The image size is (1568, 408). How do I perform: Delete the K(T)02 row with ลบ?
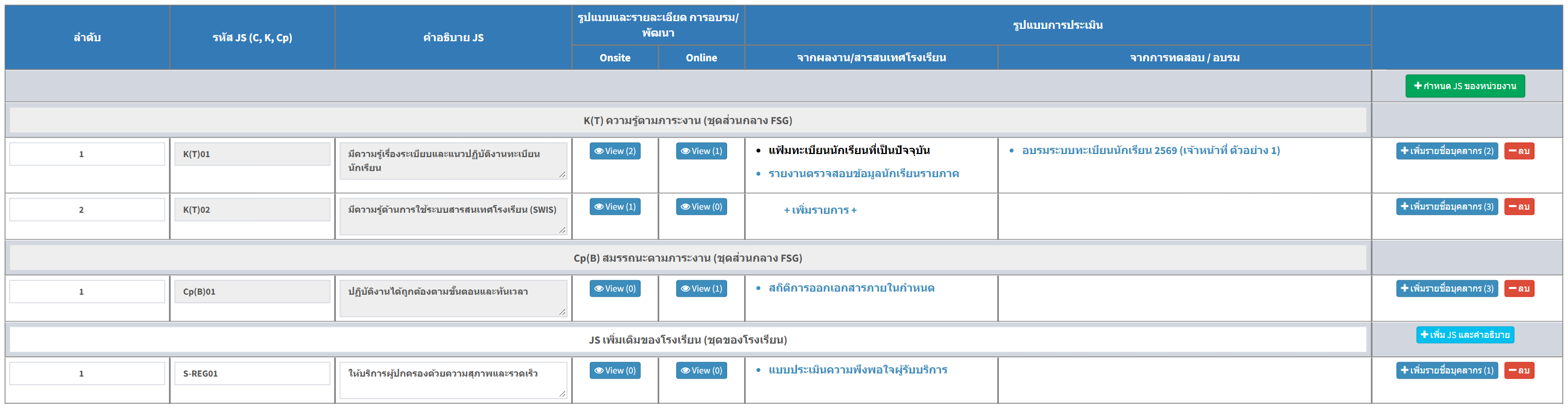coord(1519,207)
